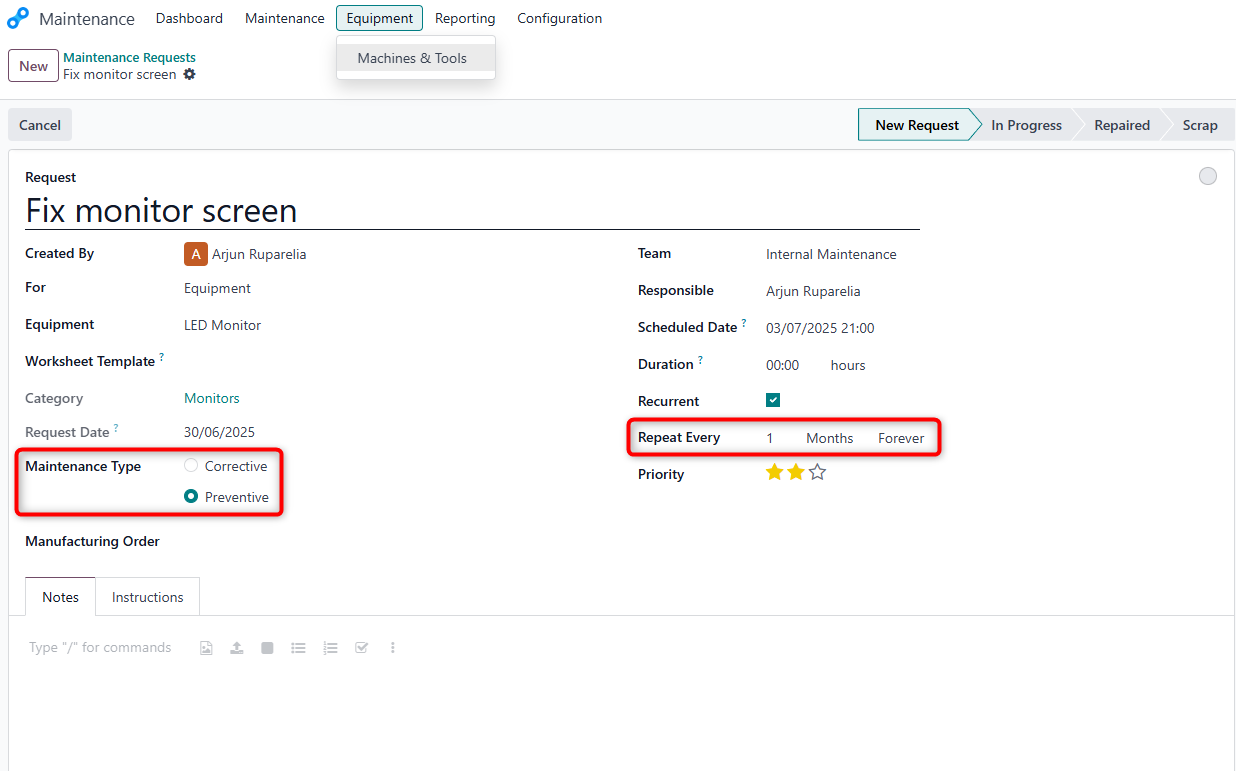1236x771 pixels.
Task: Switch to the Instructions tab
Action: [147, 596]
